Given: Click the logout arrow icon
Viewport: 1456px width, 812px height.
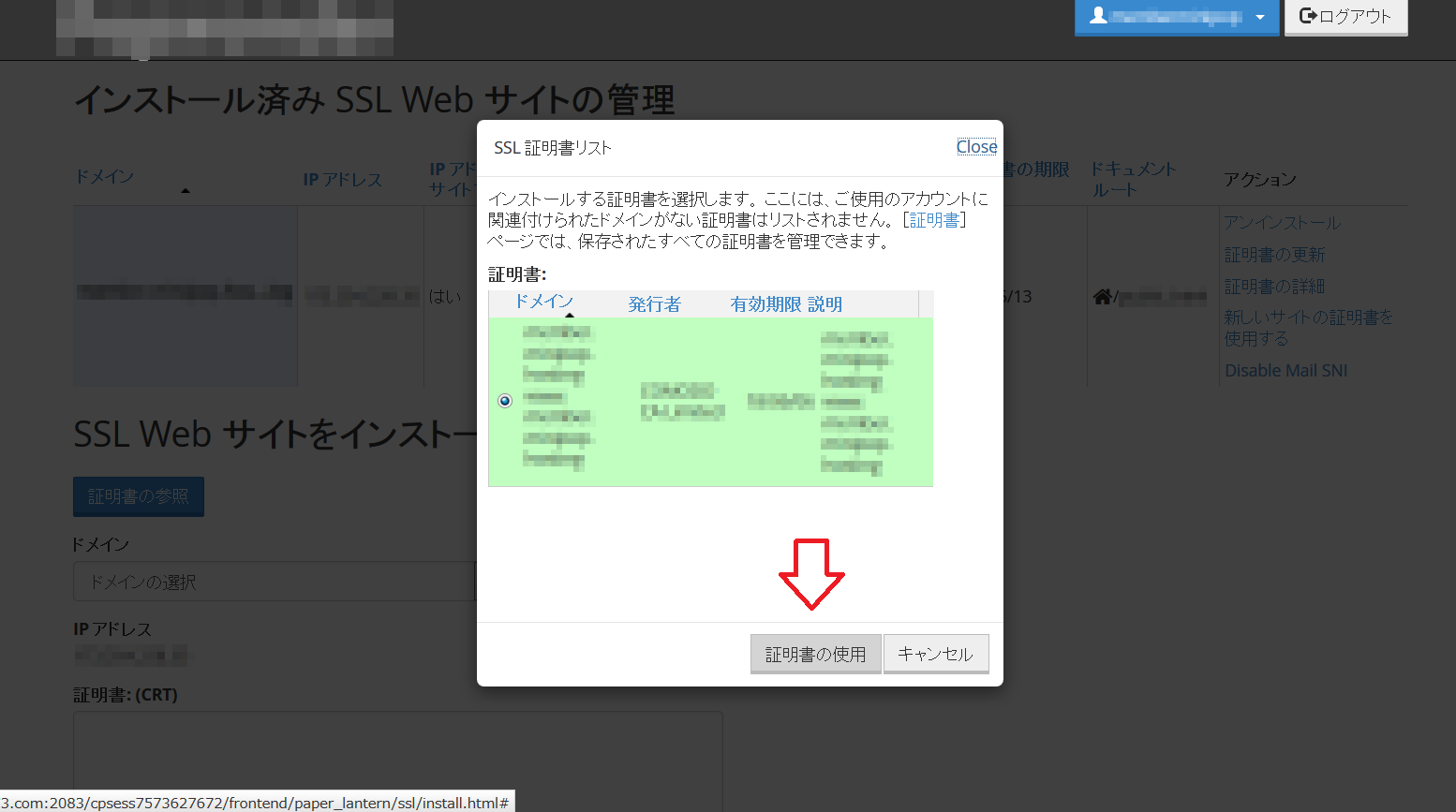Looking at the screenshot, I should coord(1308,16).
